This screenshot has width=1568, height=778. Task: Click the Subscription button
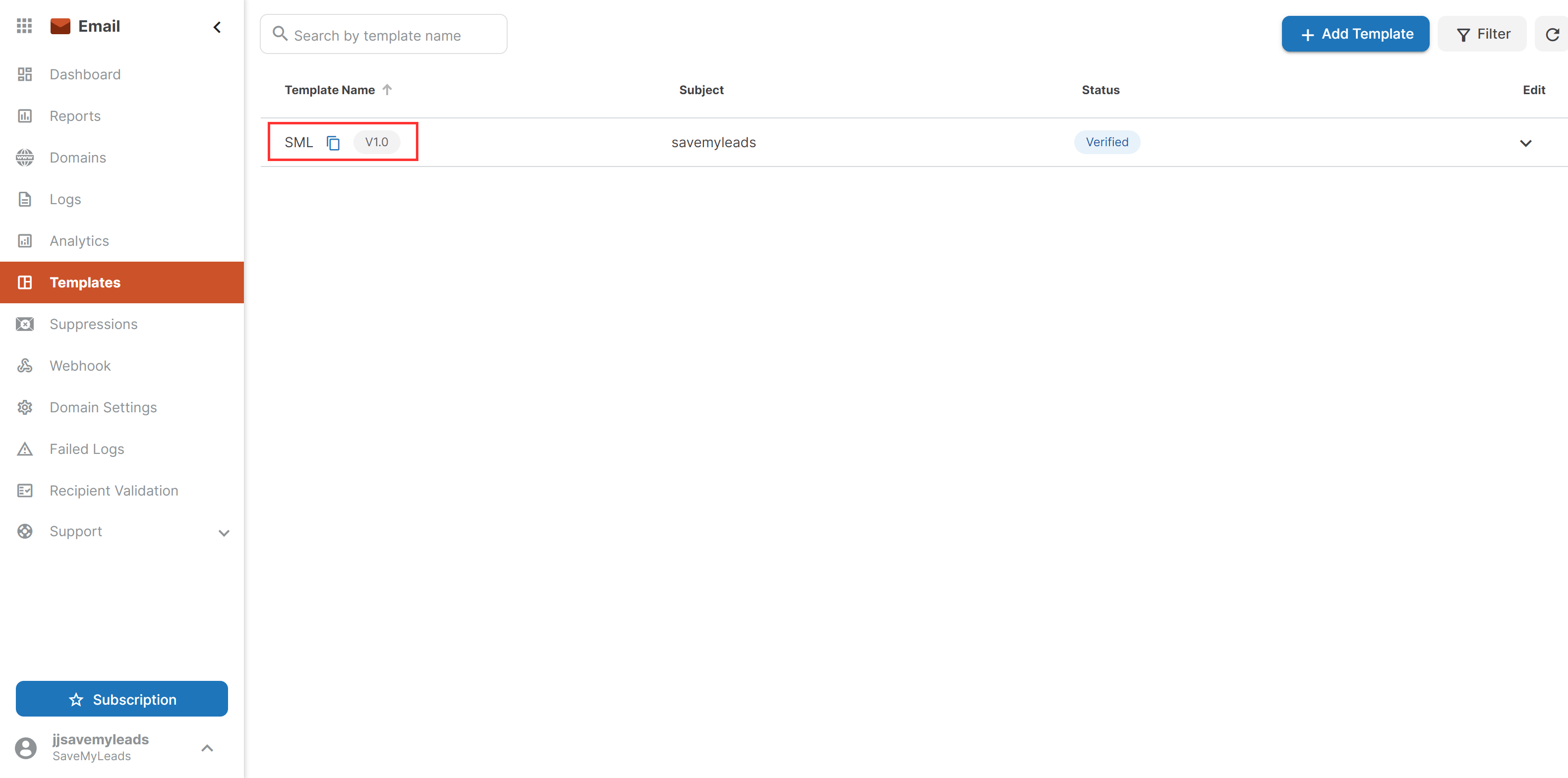coord(122,699)
